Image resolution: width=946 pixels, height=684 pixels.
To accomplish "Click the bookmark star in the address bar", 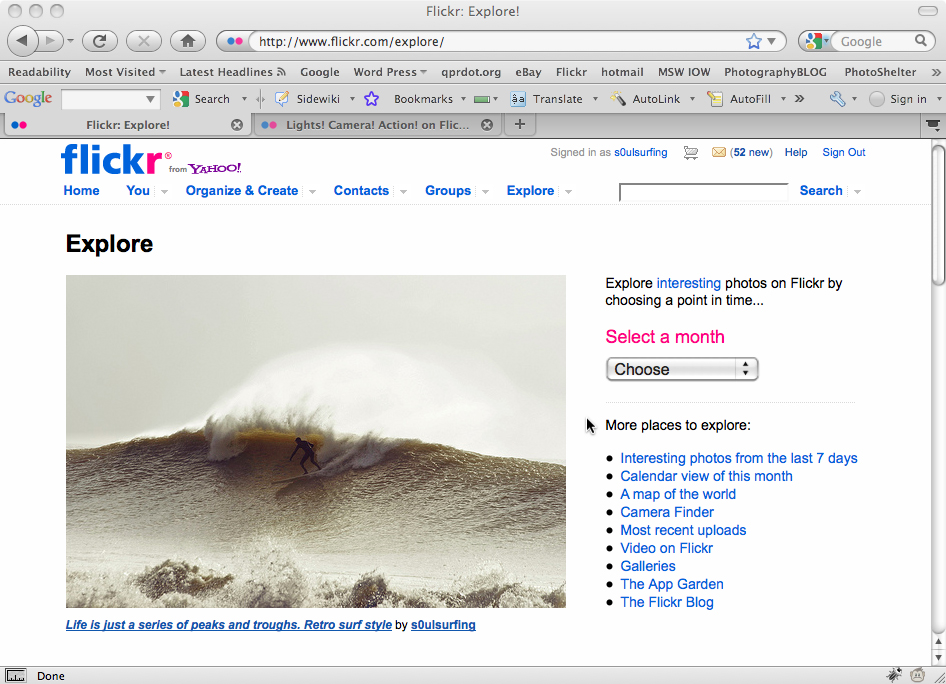I will click(x=754, y=41).
